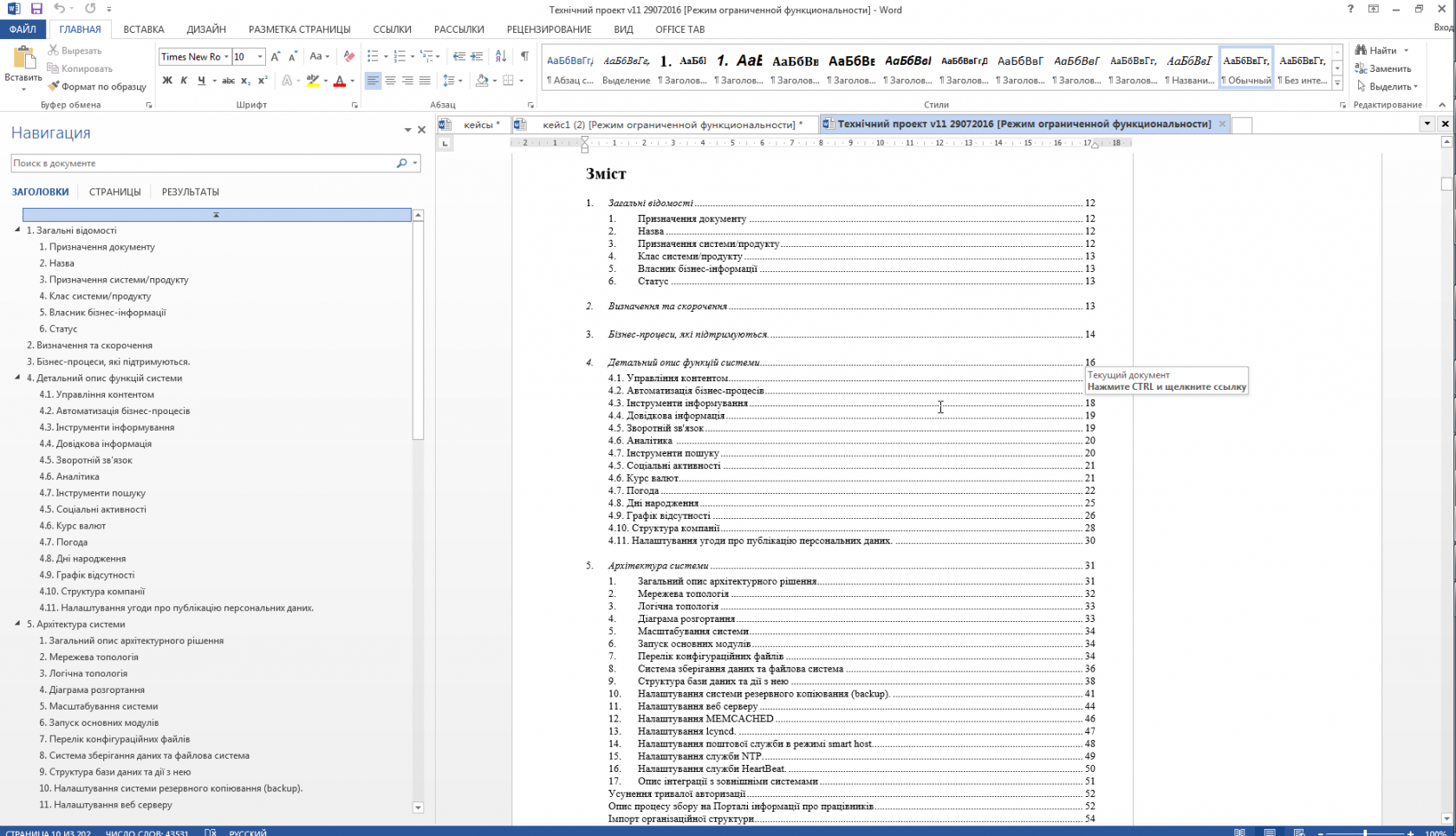The height and width of the screenshot is (836, 1456).
Task: Close the Технічний проект document tab
Action: click(1222, 124)
